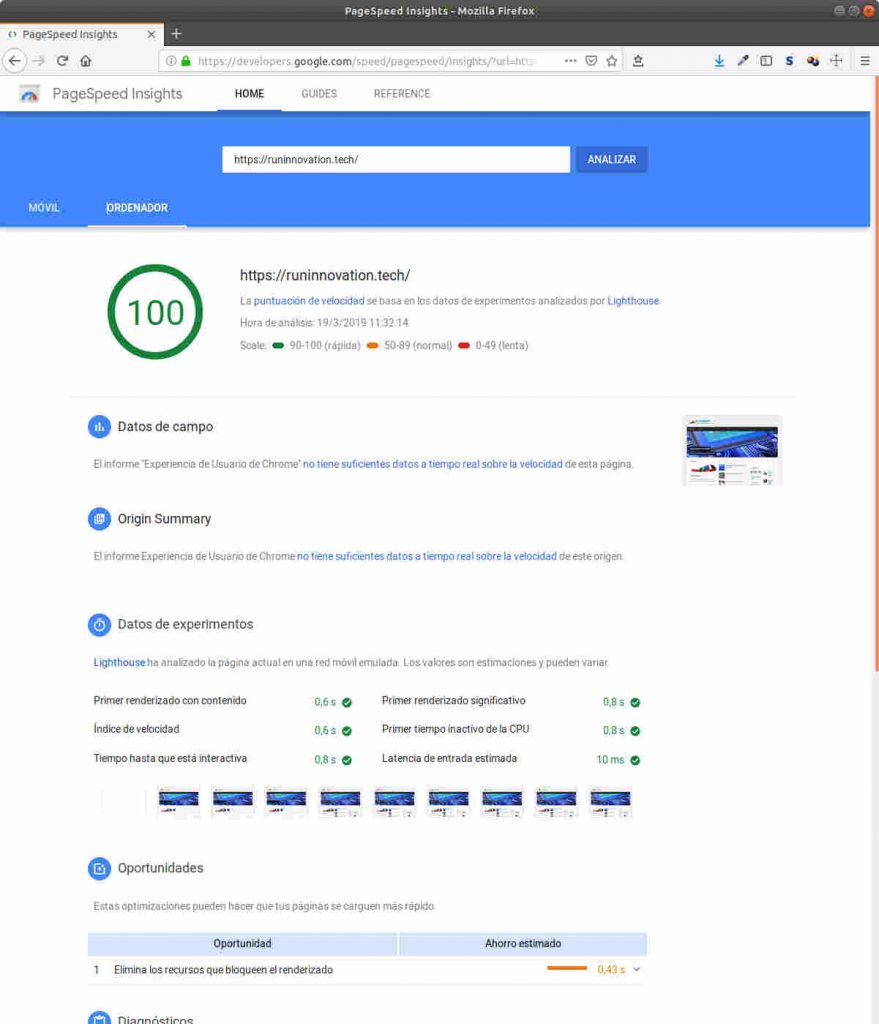Viewport: 879px width, 1024px height.
Task: Click the Primer tiempo inactivo de la CPU metric
Action: click(x=455, y=729)
